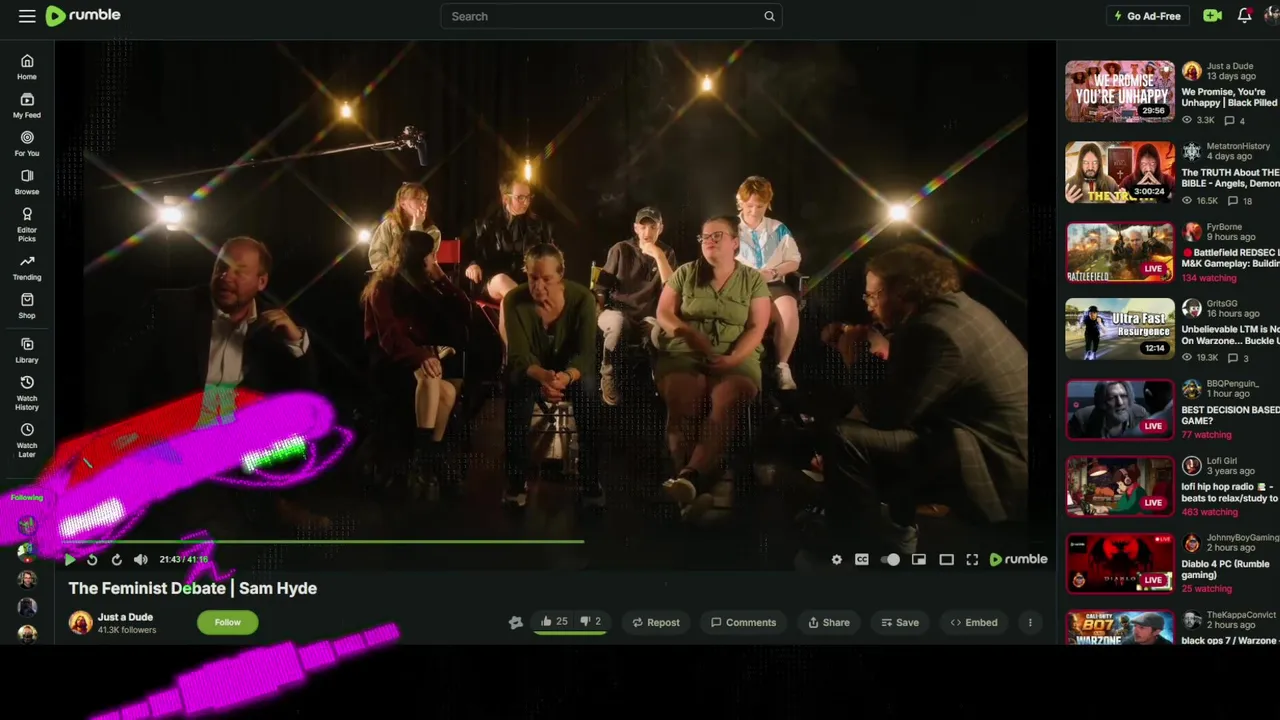The height and width of the screenshot is (720, 1280).
Task: Open 'The TRUTH About THE BIBLE' video thumbnail
Action: pyautogui.click(x=1120, y=172)
